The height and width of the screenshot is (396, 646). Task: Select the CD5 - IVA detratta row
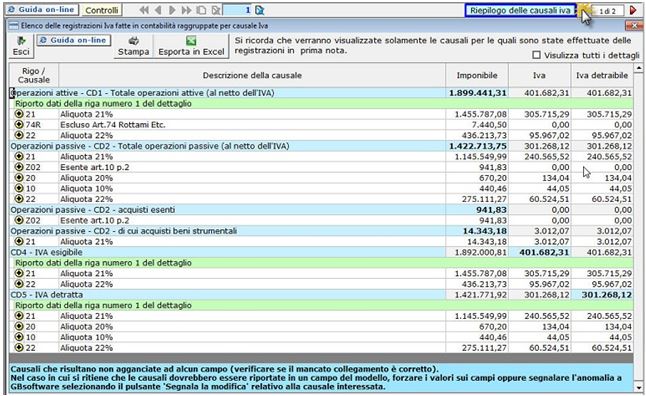click(x=321, y=295)
